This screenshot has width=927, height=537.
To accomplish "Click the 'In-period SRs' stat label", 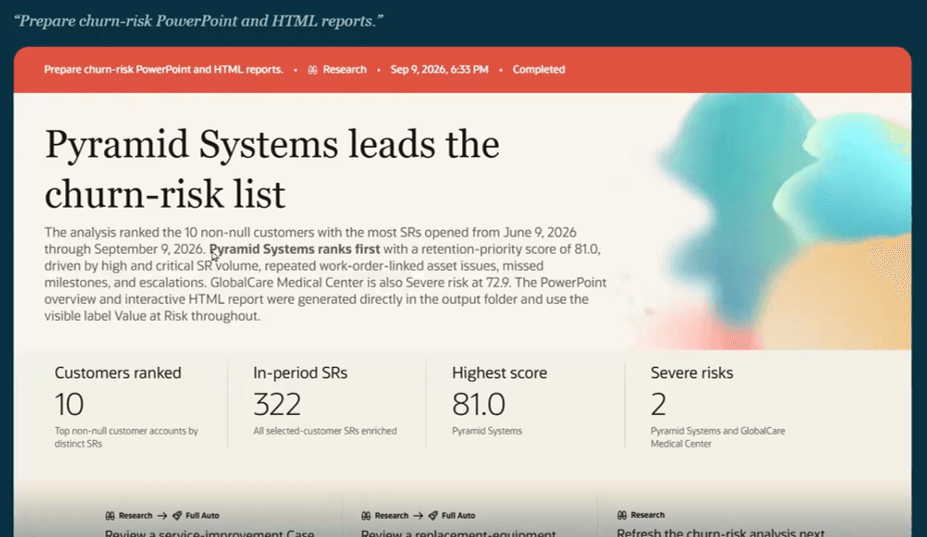I will 300,373.
